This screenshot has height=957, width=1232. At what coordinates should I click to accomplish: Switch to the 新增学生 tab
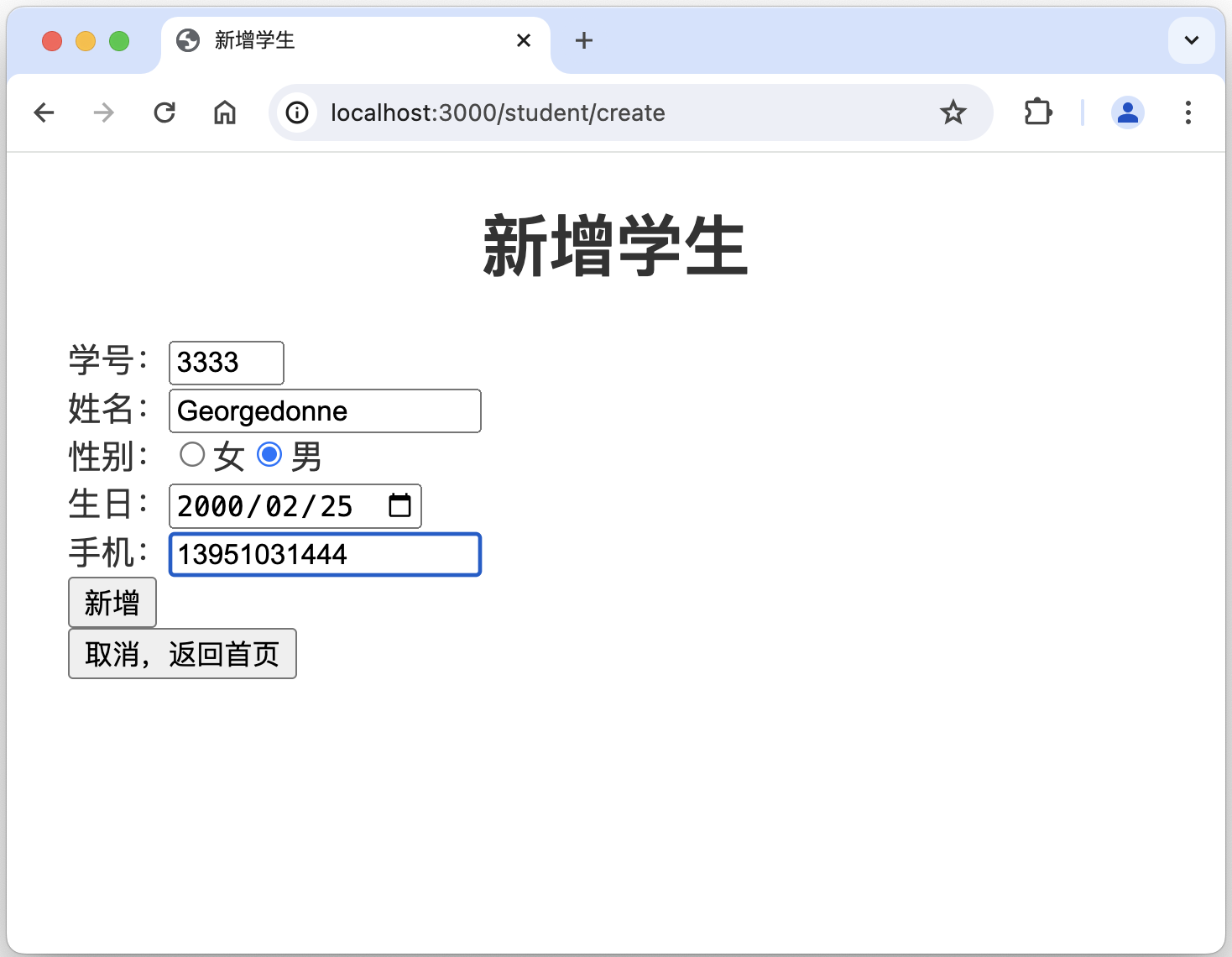(336, 40)
